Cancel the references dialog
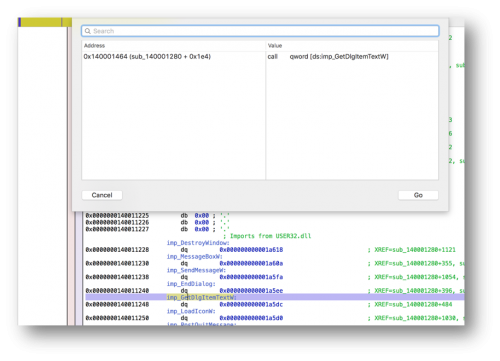 (102, 195)
